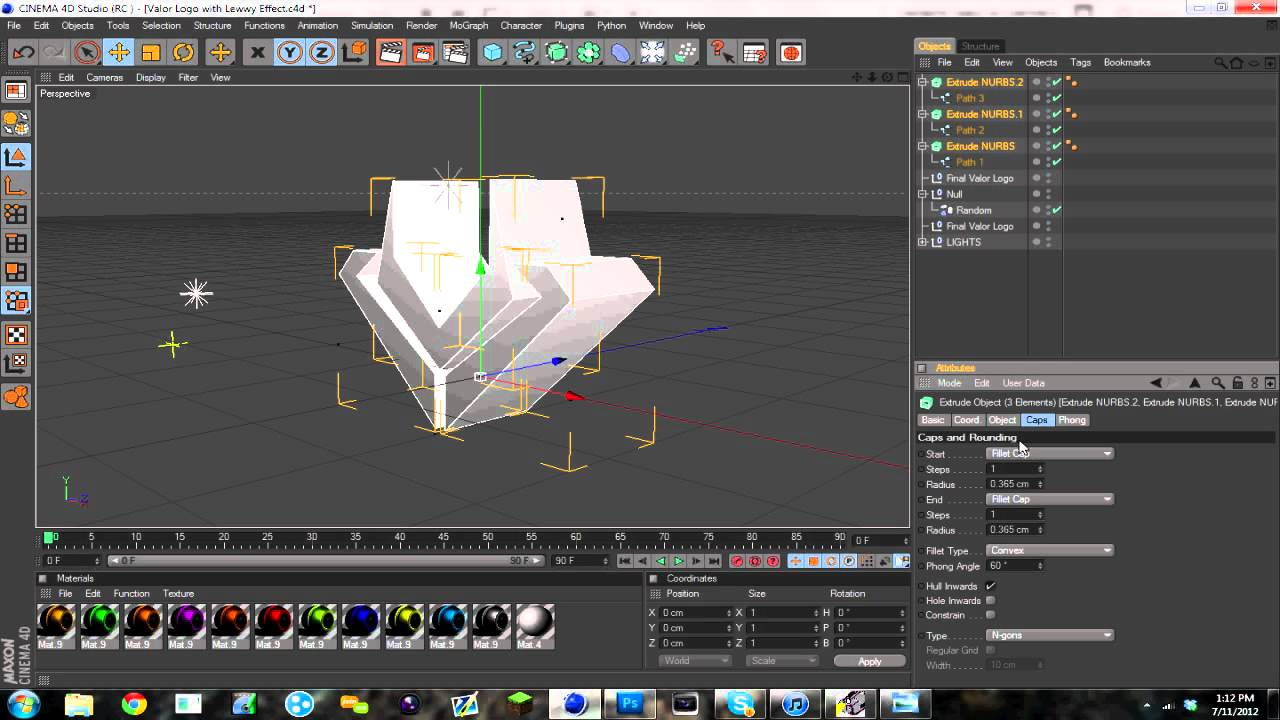Open the cap Type N-gons dropdown

click(1050, 635)
